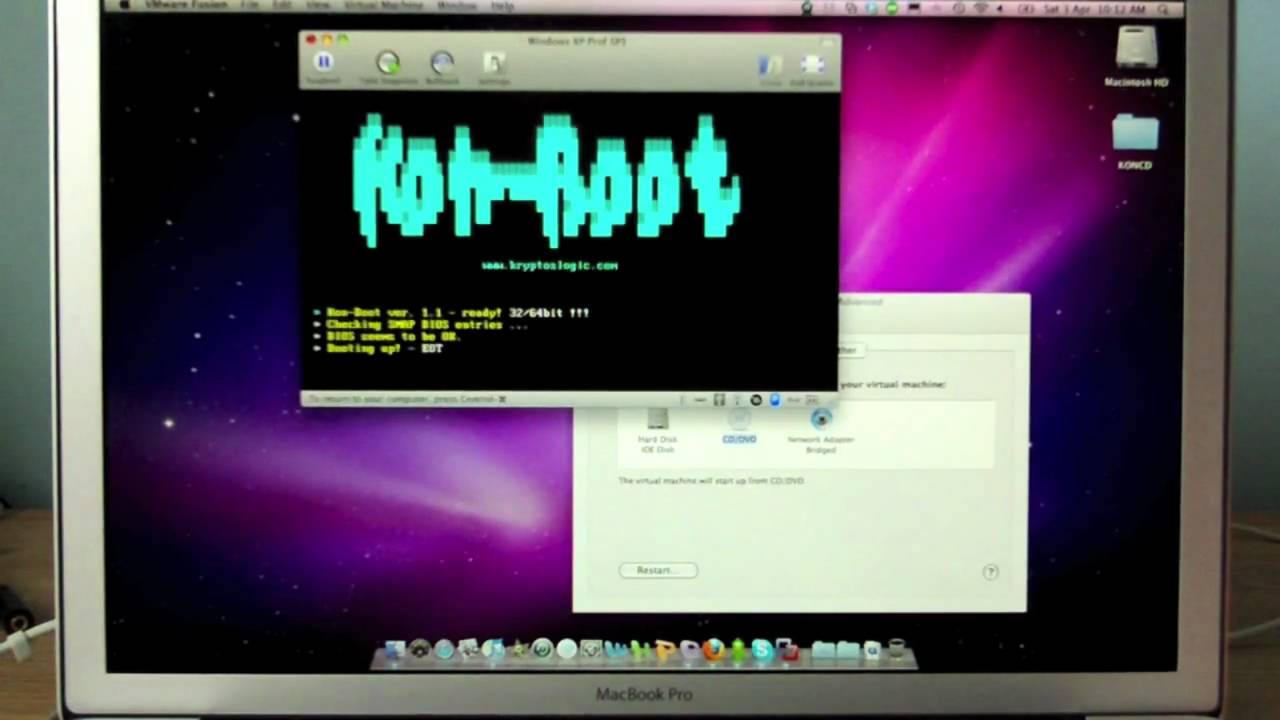1280x720 pixels.
Task: Open the KONCD folder on the desktop
Action: click(x=1135, y=142)
